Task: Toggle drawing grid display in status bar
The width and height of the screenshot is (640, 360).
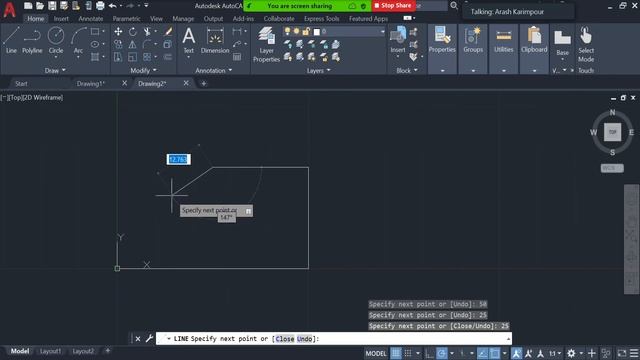Action: [396, 353]
